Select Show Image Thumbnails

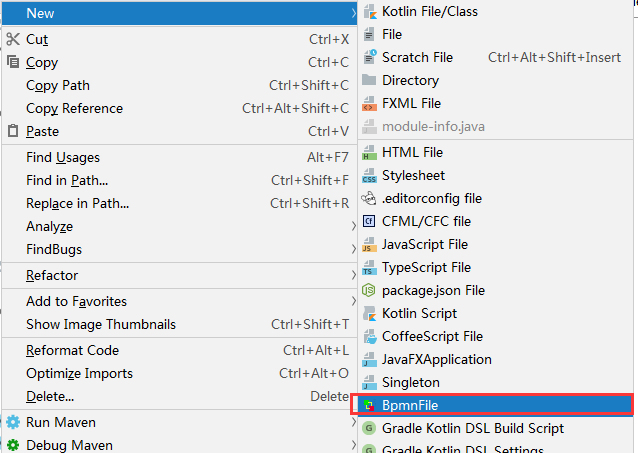pos(179,324)
